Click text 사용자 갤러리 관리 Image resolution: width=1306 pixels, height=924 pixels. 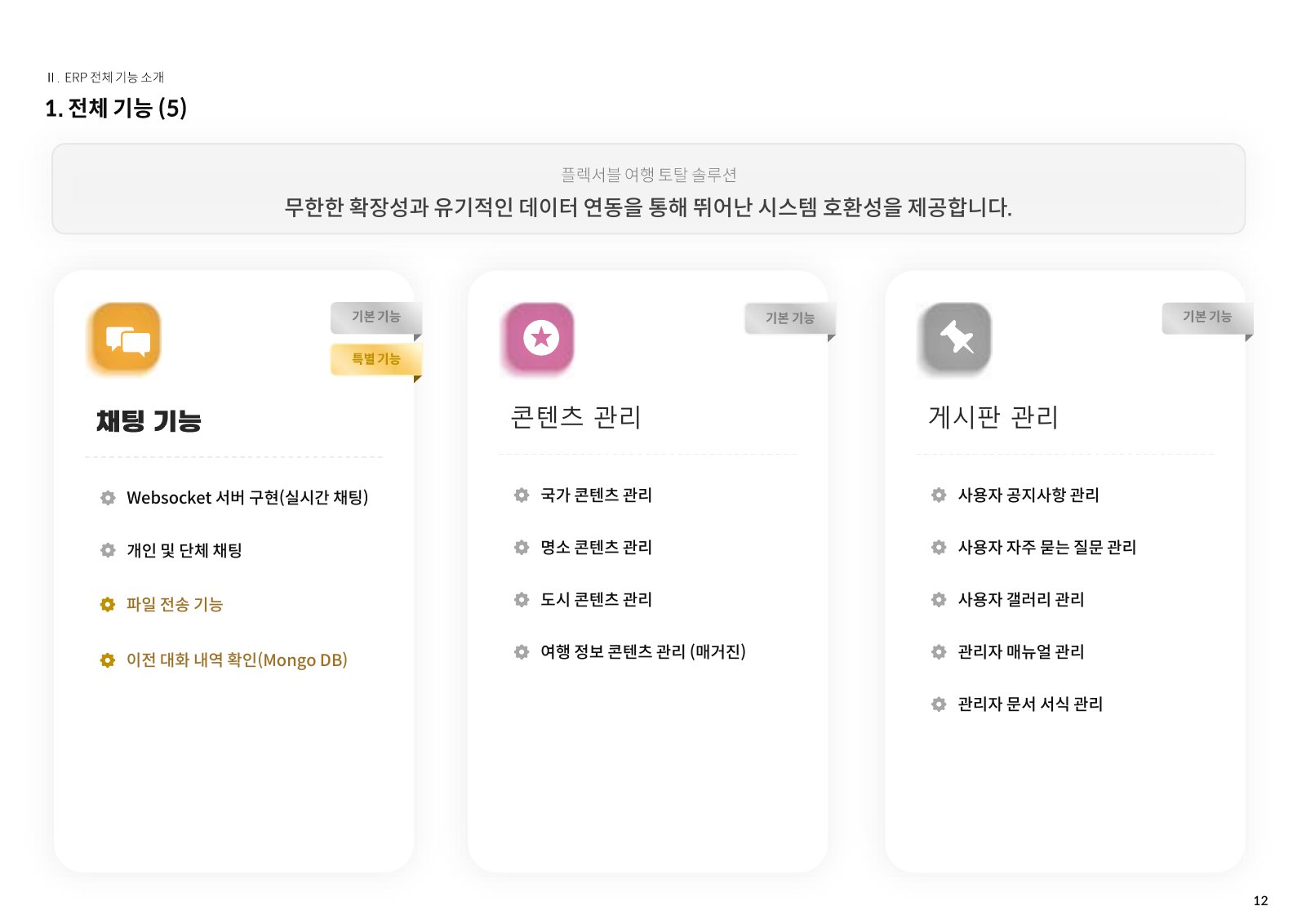tap(1021, 599)
